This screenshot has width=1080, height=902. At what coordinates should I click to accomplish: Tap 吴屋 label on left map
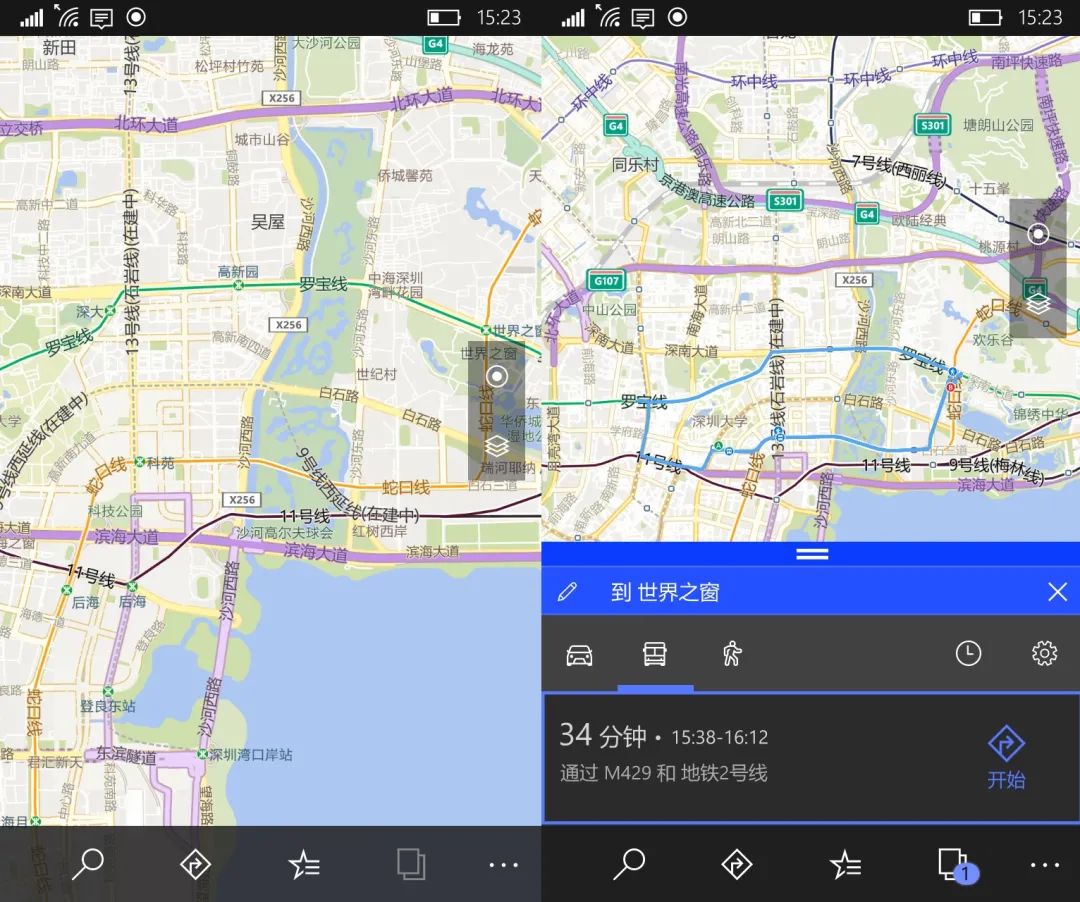pyautogui.click(x=268, y=222)
